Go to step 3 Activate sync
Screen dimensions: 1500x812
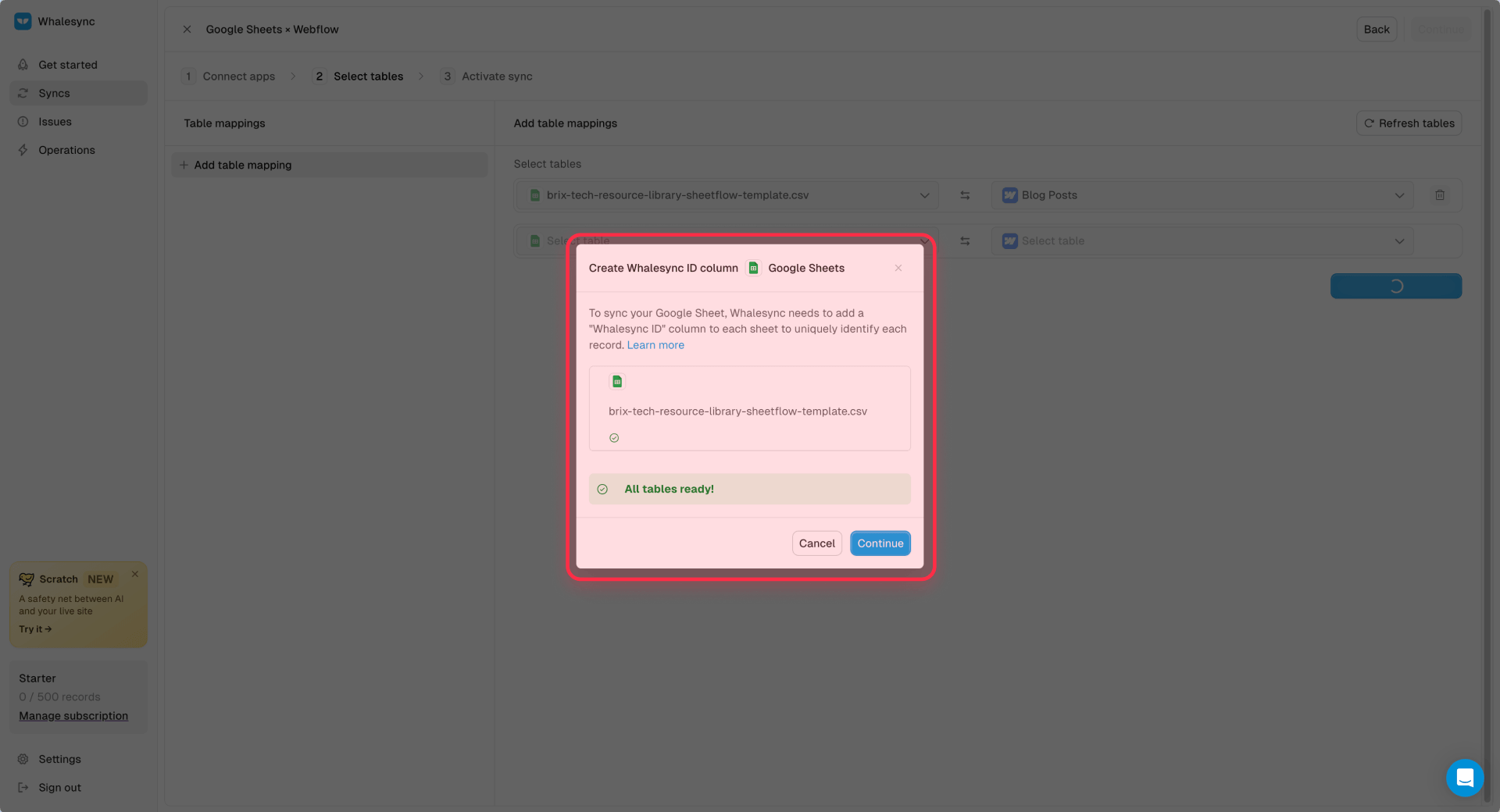click(486, 77)
